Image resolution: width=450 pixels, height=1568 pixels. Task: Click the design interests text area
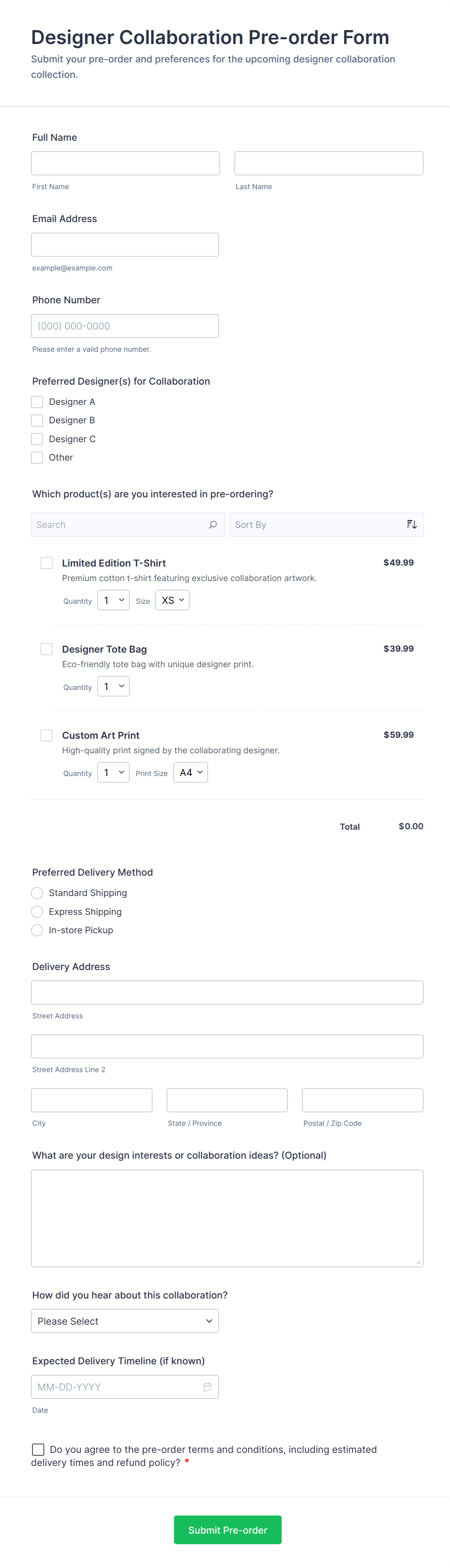227,1218
